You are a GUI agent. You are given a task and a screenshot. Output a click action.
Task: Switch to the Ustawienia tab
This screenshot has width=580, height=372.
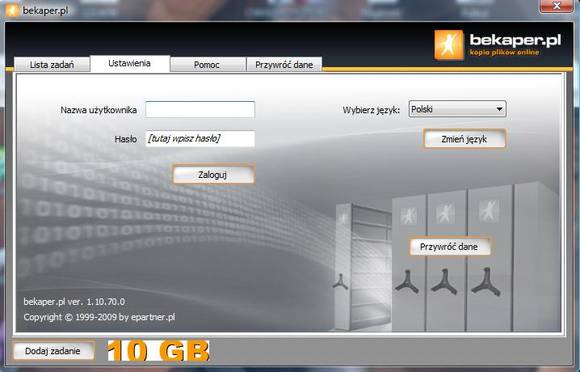click(129, 63)
